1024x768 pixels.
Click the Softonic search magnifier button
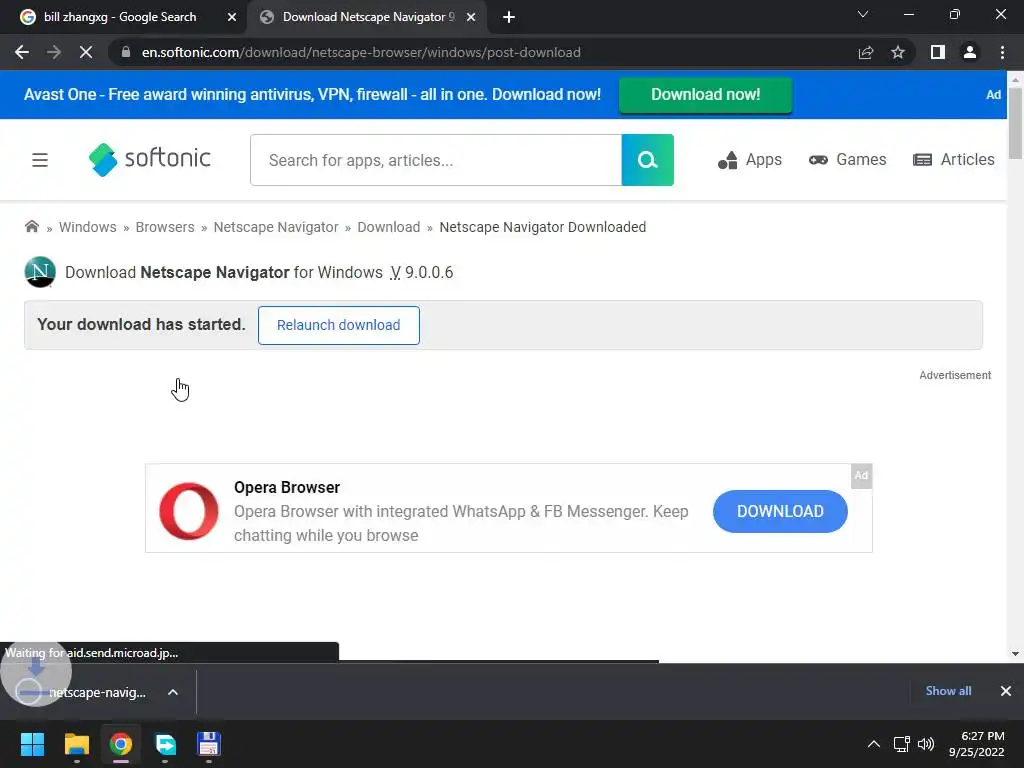pyautogui.click(x=647, y=160)
